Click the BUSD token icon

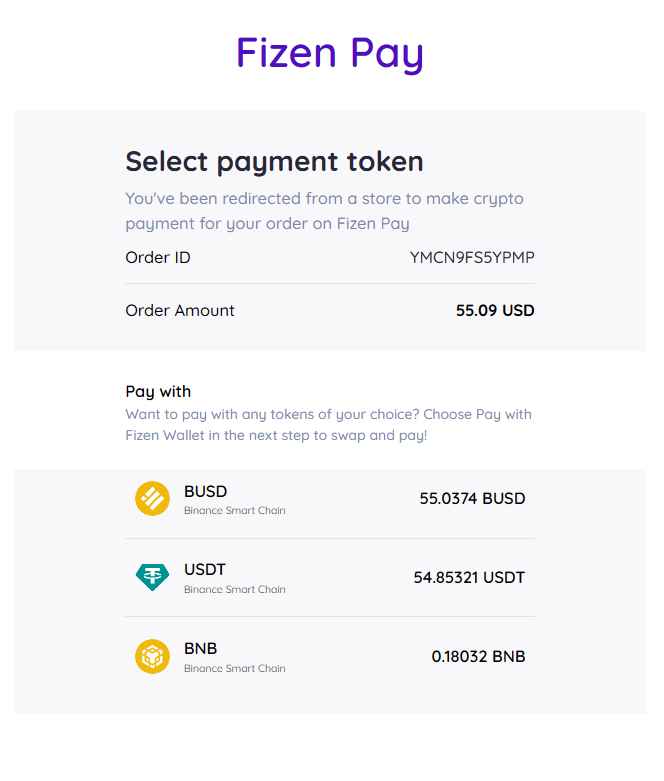click(x=153, y=498)
